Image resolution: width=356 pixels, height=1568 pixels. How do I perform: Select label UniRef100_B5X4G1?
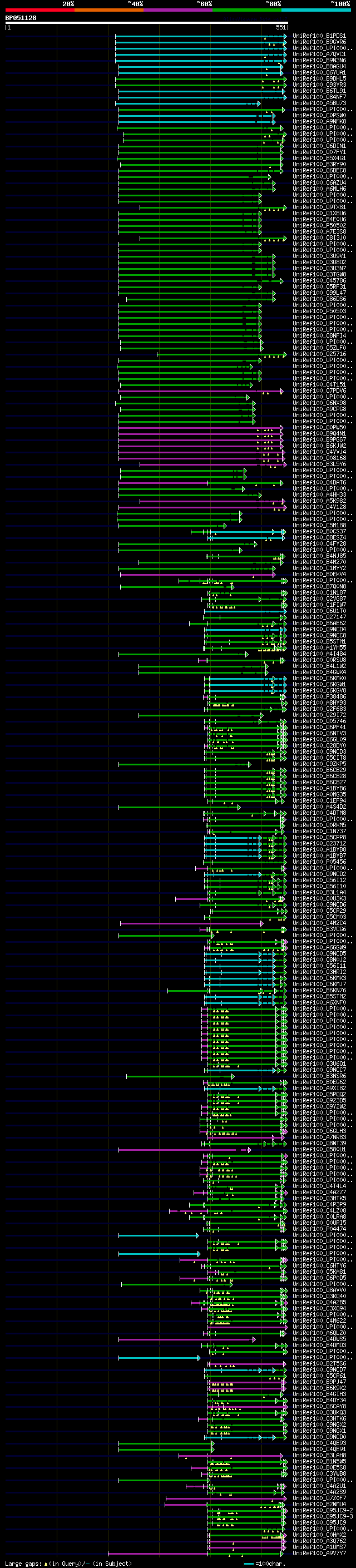(319, 159)
